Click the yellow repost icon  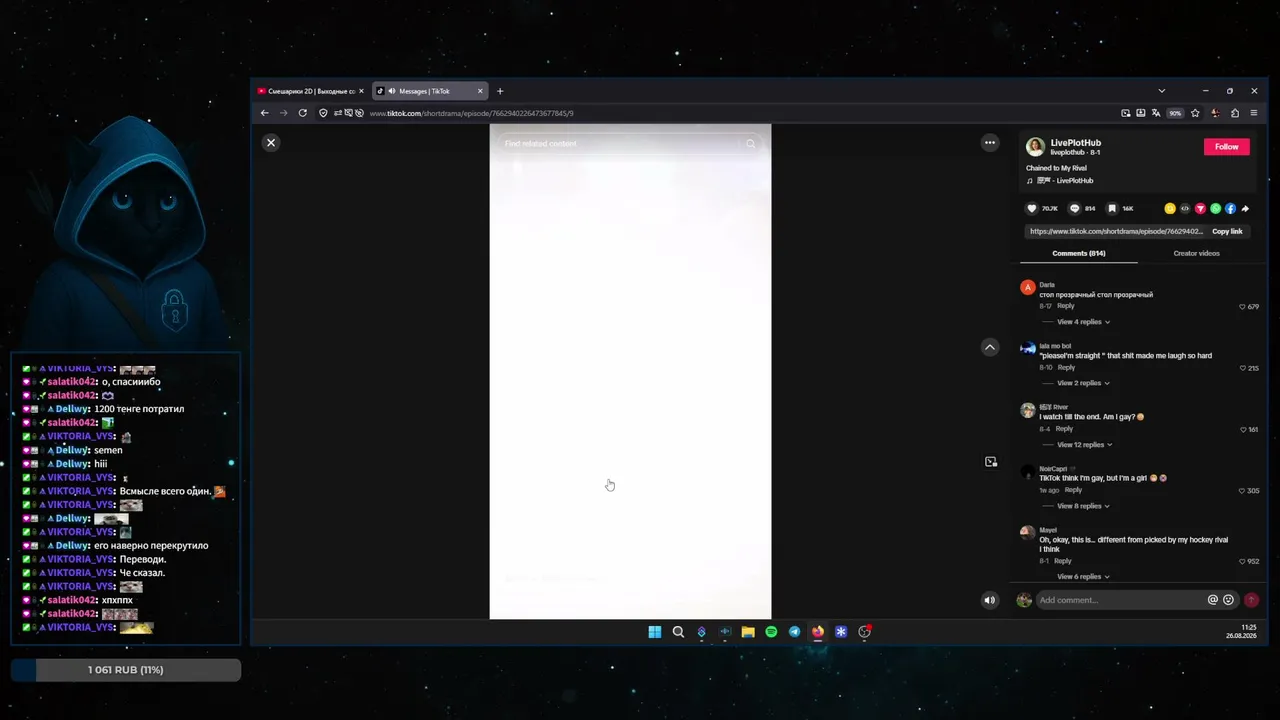pyautogui.click(x=1170, y=209)
